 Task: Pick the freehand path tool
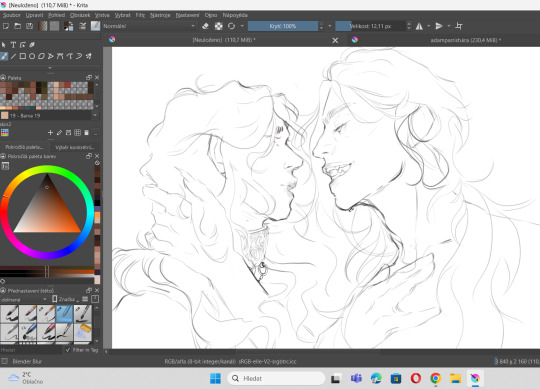70,56
